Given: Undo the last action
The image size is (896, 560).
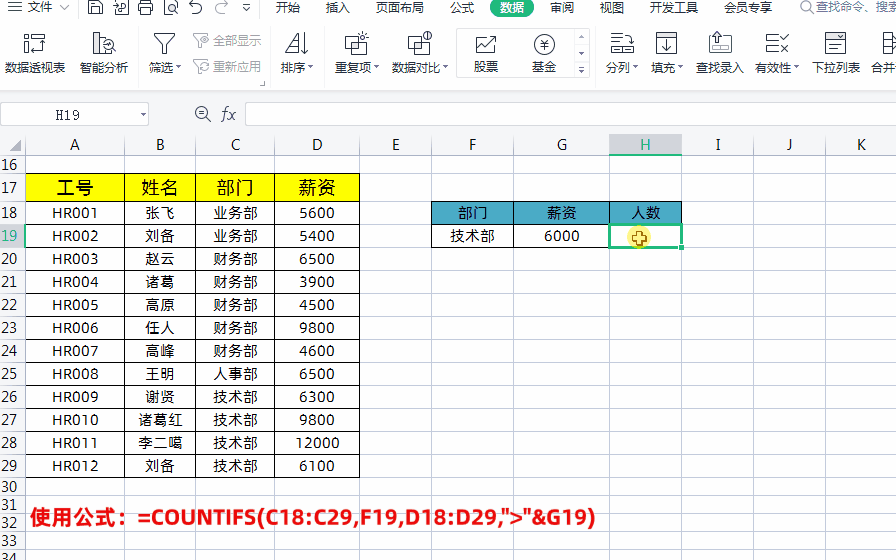Looking at the screenshot, I should pos(196,7).
